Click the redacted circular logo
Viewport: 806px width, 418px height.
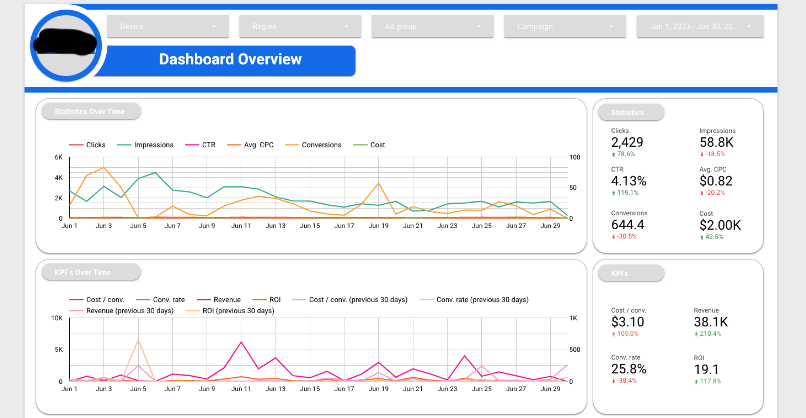66,46
